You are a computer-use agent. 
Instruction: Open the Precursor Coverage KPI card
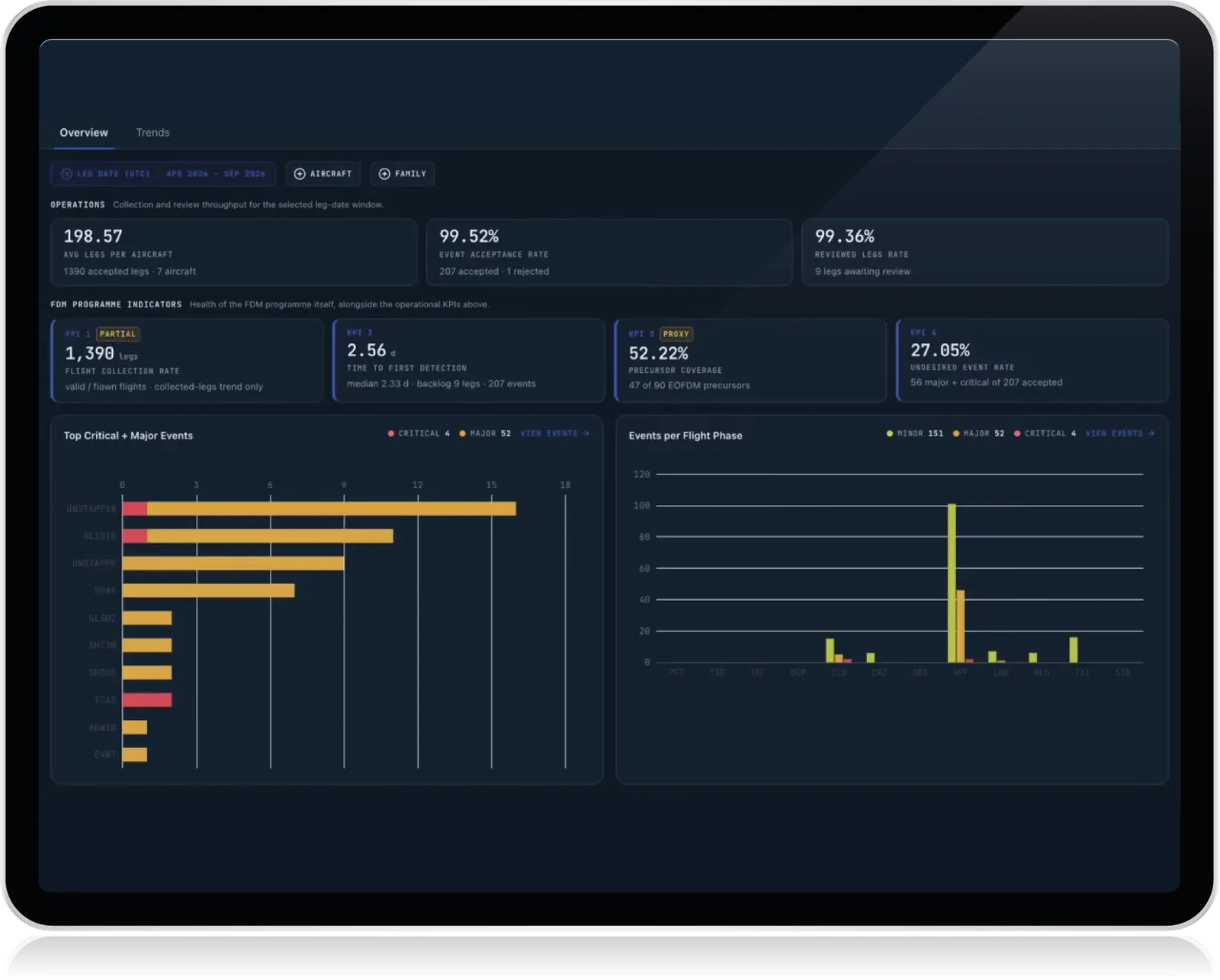tap(750, 360)
